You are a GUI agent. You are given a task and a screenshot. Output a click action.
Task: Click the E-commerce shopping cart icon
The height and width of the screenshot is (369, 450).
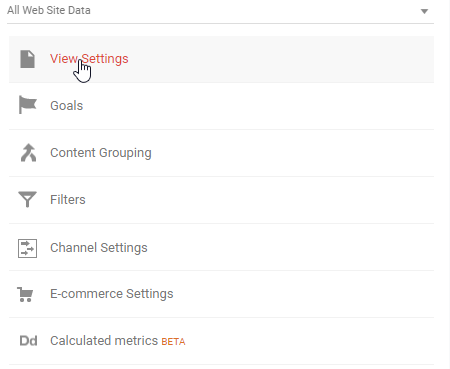(x=25, y=294)
